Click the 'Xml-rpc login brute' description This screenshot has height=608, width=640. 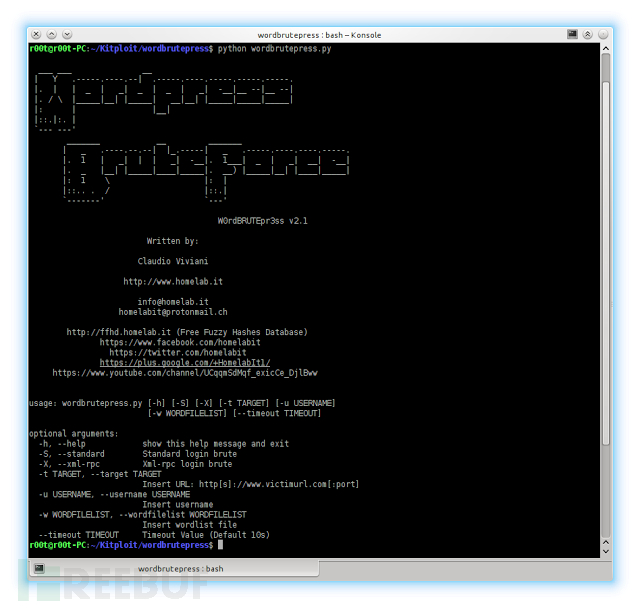pos(187,464)
